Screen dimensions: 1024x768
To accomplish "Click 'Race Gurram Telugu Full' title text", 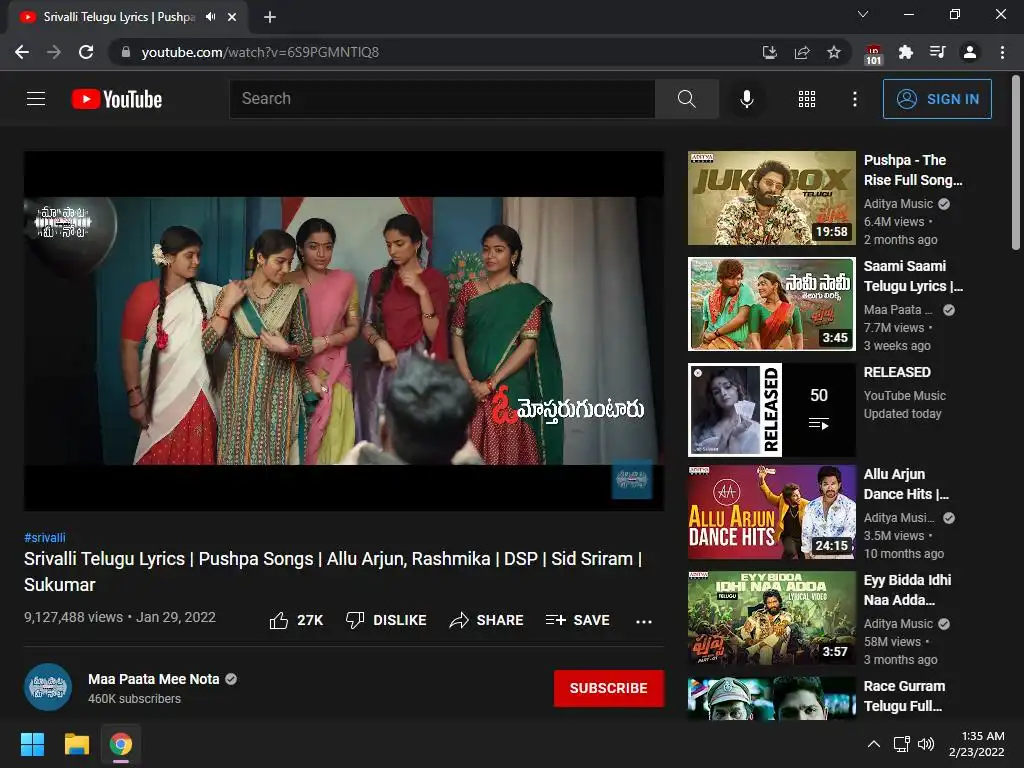I will pos(904,696).
